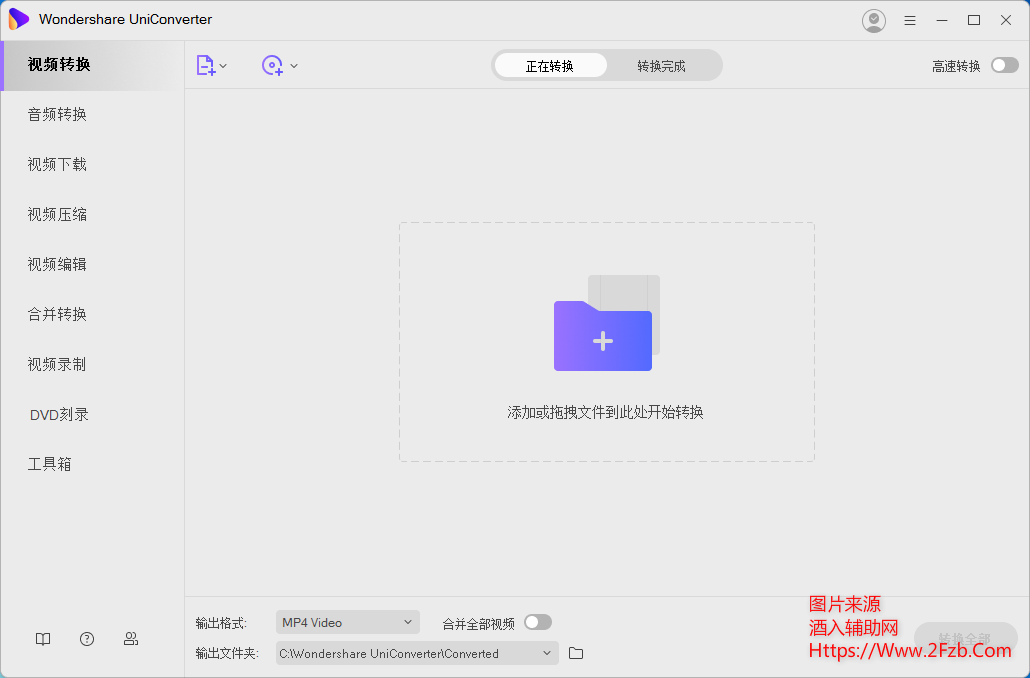The width and height of the screenshot is (1030, 678).
Task: Click the help question mark icon
Action: coord(87,638)
